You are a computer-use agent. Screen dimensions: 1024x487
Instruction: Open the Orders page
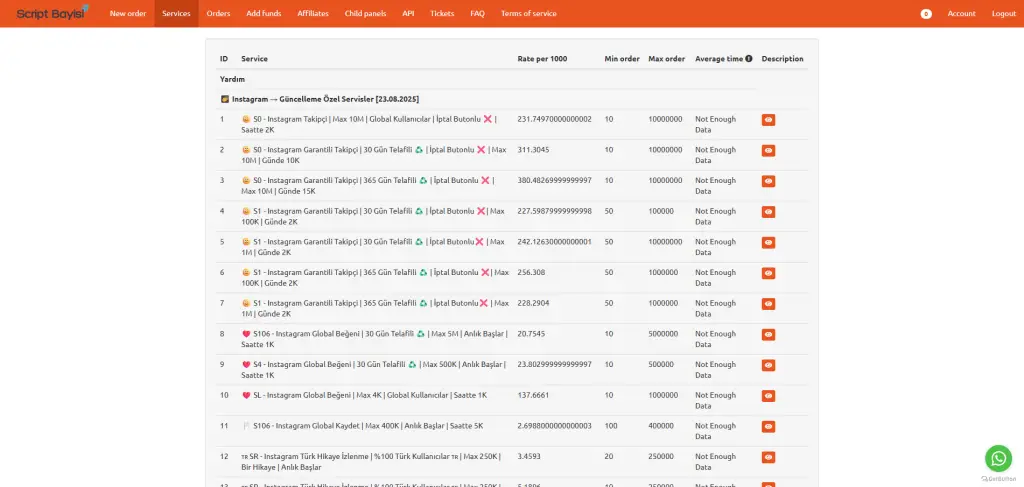[218, 14]
